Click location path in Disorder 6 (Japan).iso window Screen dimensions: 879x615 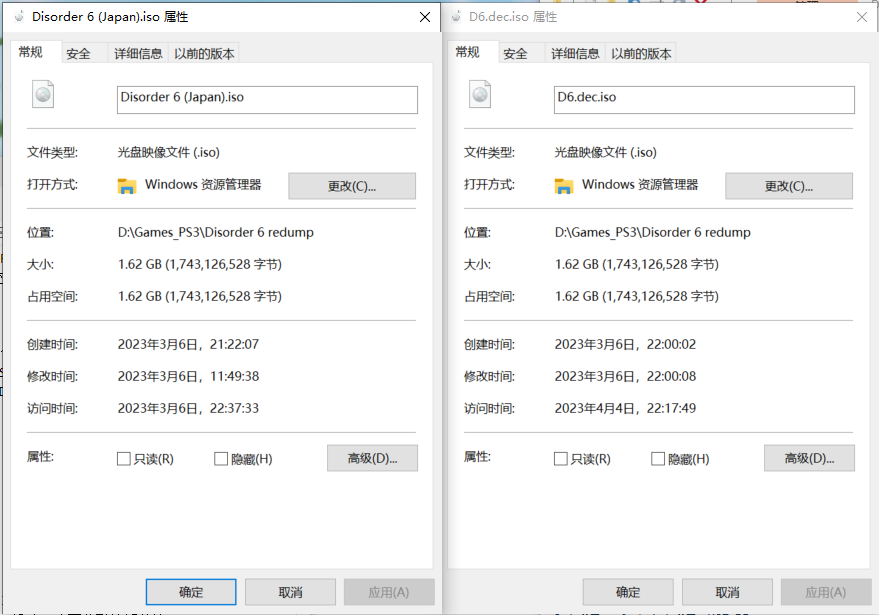[x=216, y=232]
